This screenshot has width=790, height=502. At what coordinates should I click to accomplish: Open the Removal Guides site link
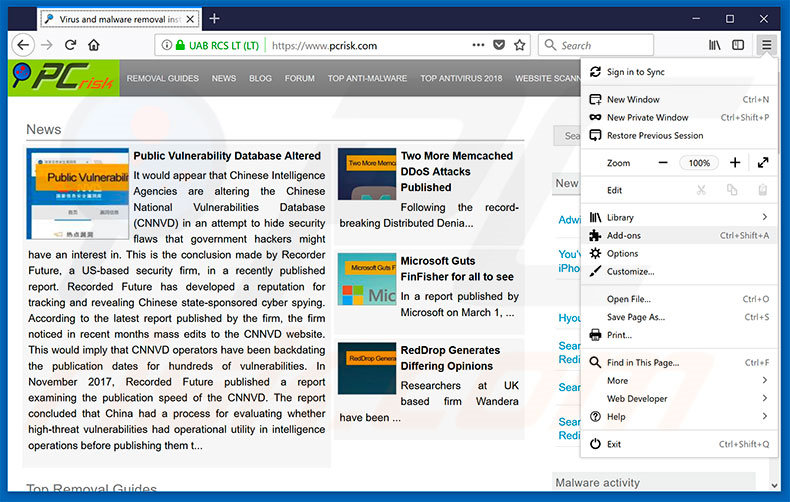162,78
